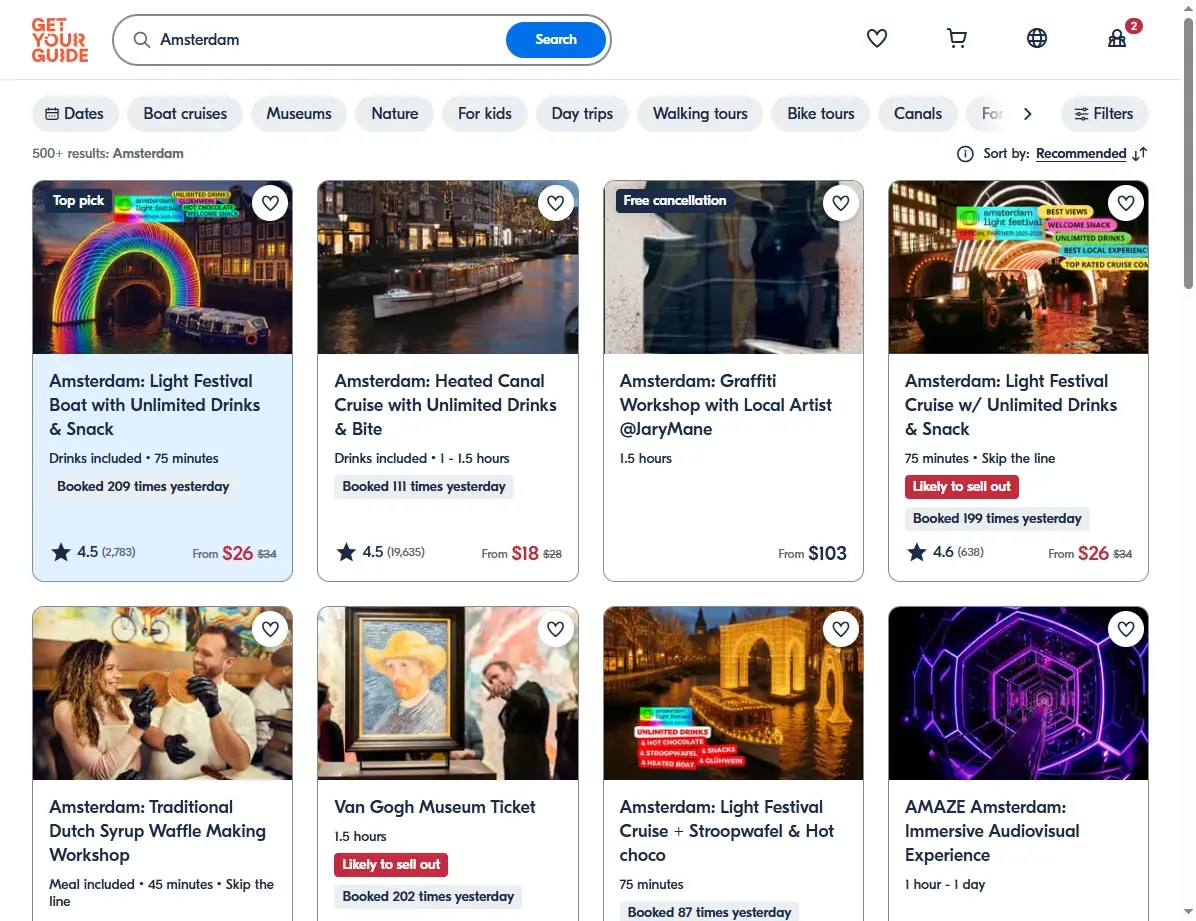Favorite the Light Festival Boat top pick
The width and height of the screenshot is (1196, 921).
[x=270, y=203]
